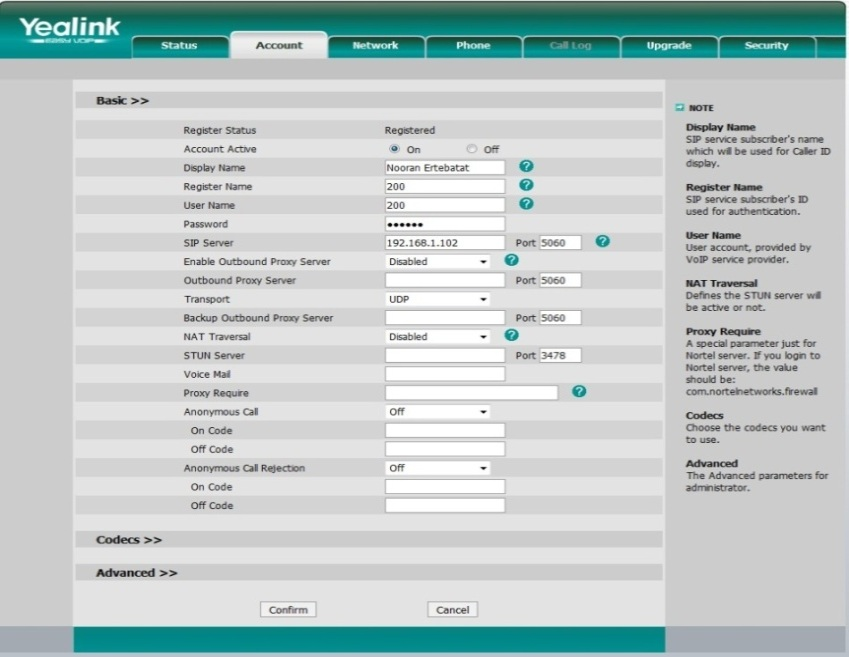Viewport: 849px width, 657px height.
Task: Click Anonymous Call Rejection Off Code field
Action: tap(445, 505)
